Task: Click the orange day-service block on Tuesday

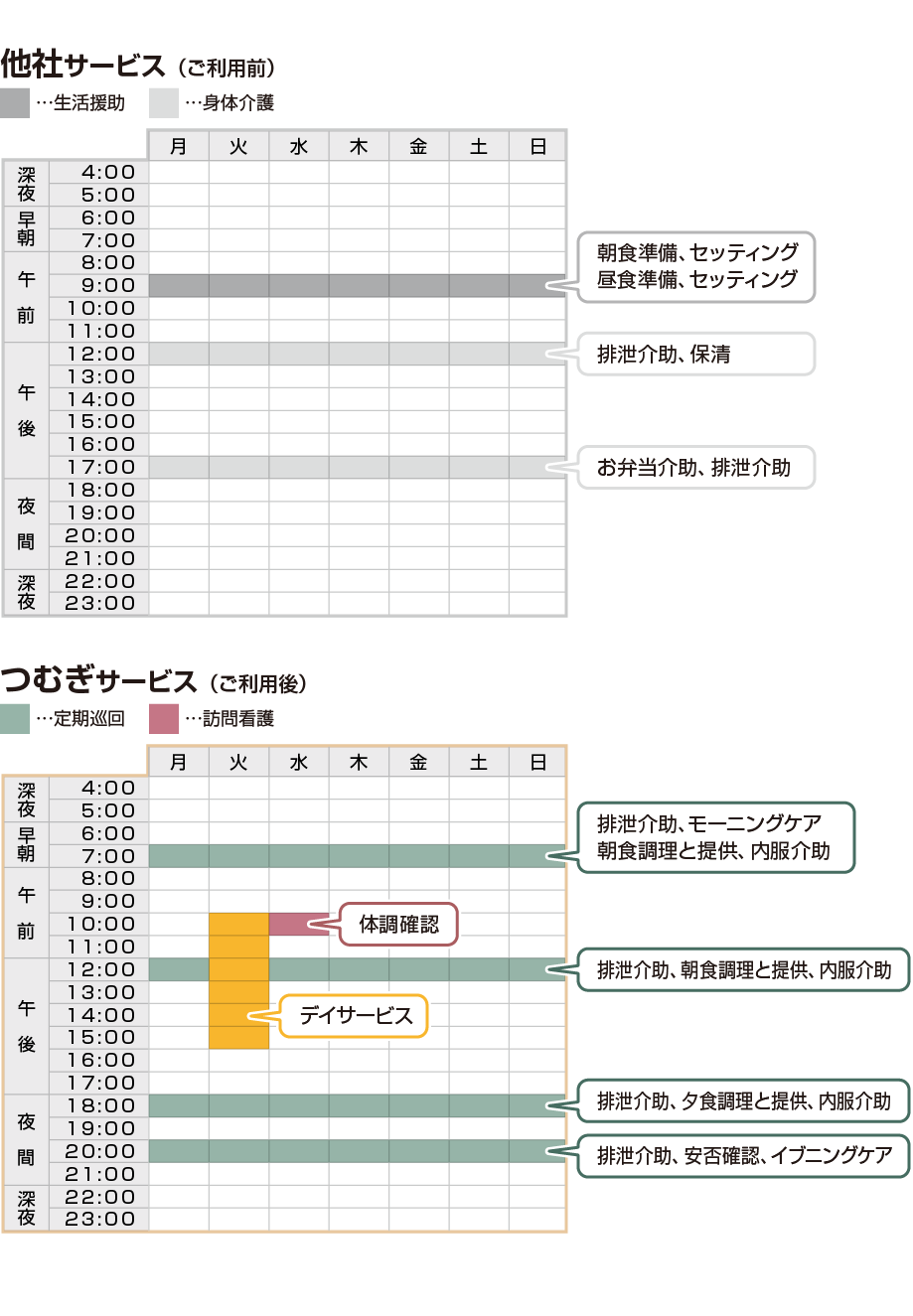Action: 239,981
